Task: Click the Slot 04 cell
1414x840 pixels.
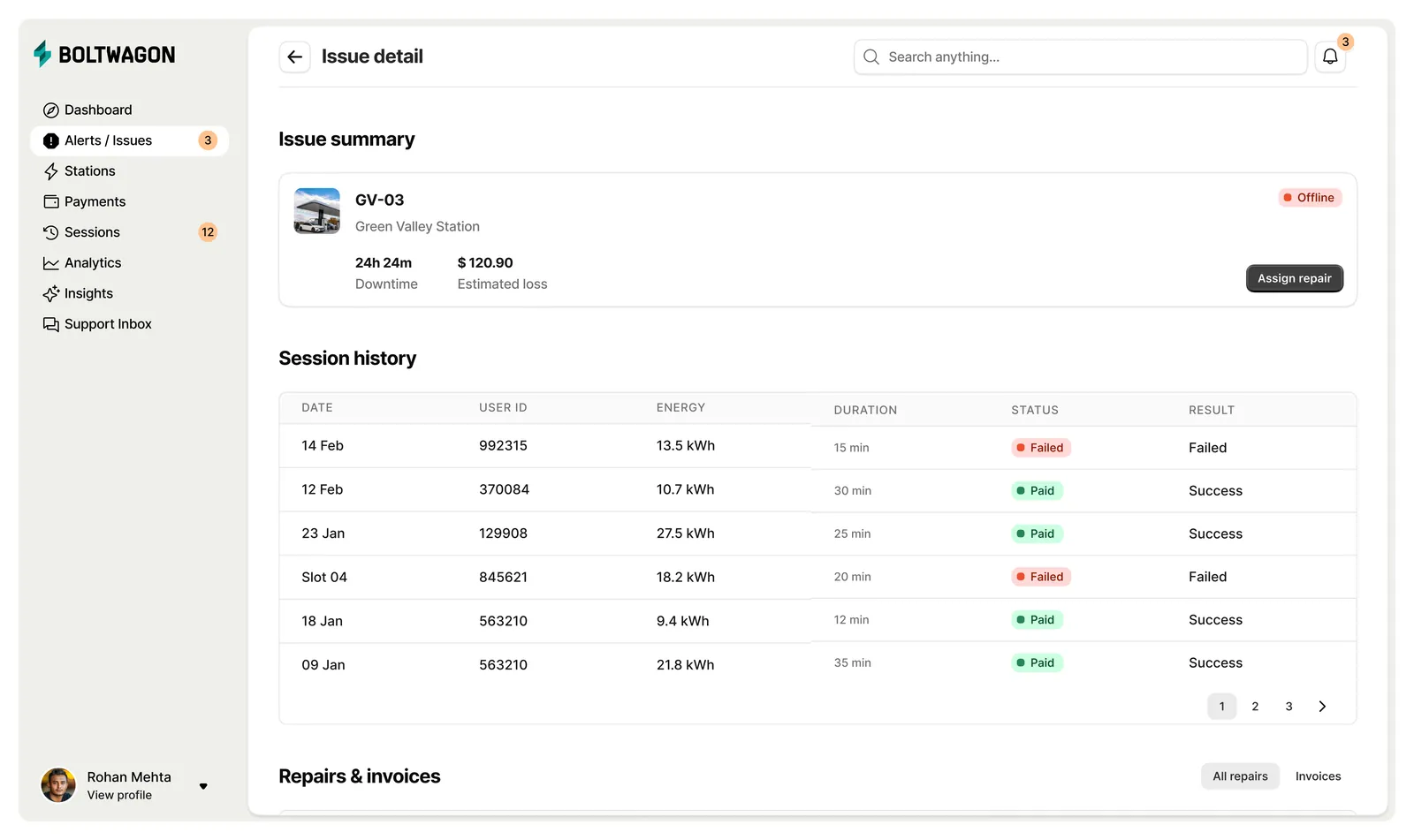Action: click(x=324, y=578)
